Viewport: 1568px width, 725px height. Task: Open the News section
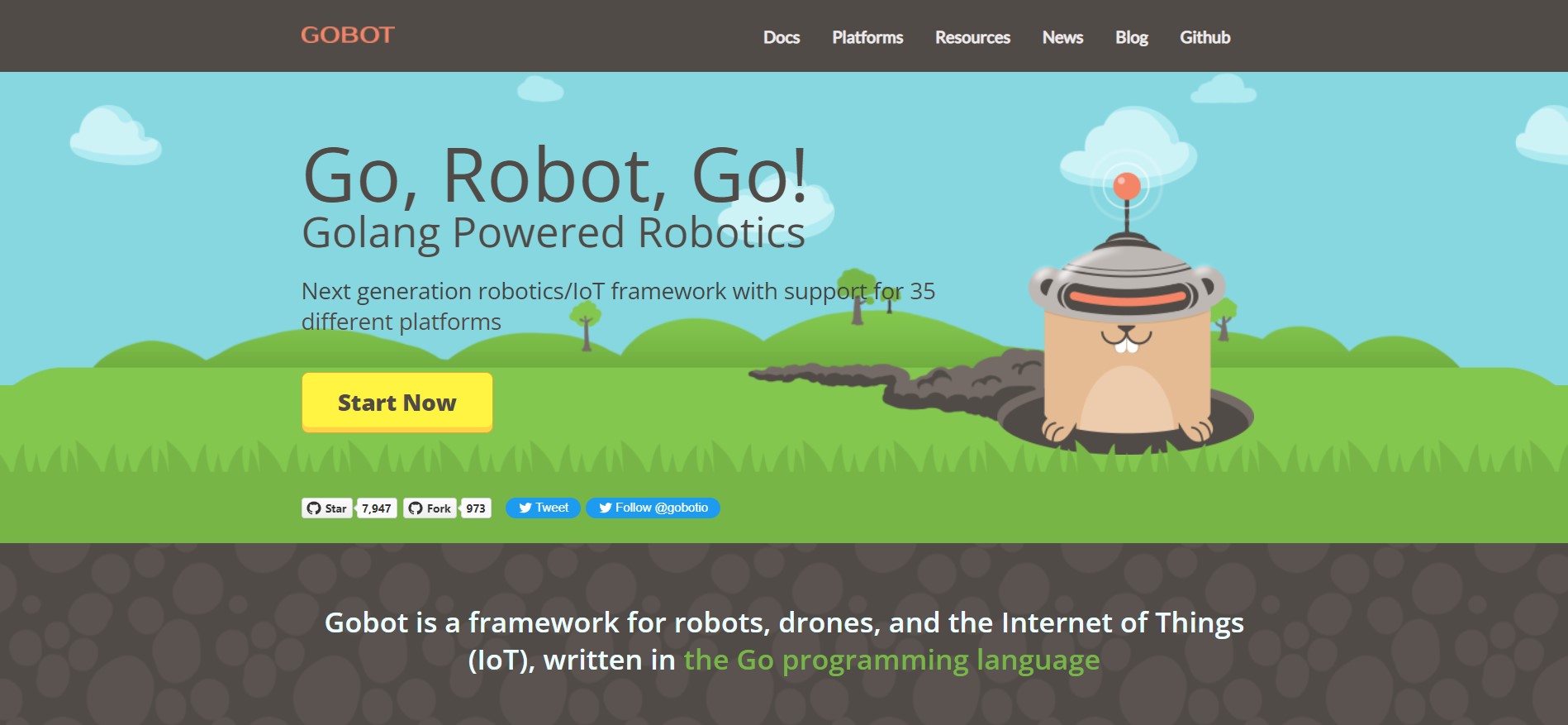pos(1062,37)
